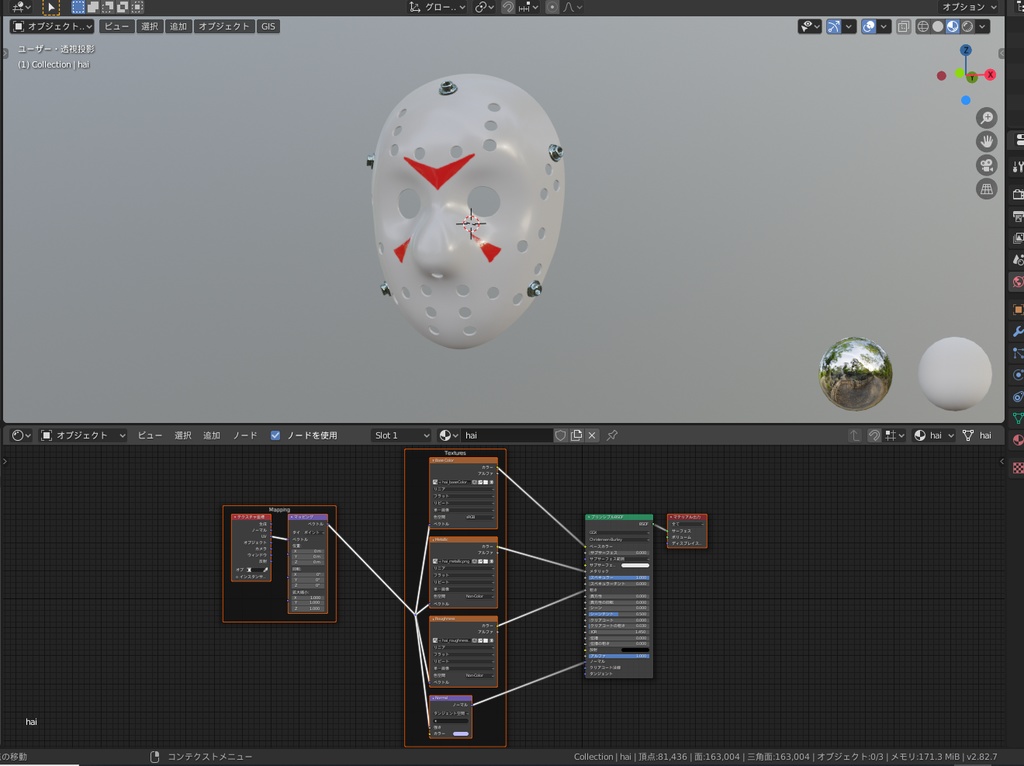This screenshot has width=1024, height=766.
Task: Toggle the snap magnet in top header
Action: click(x=508, y=7)
